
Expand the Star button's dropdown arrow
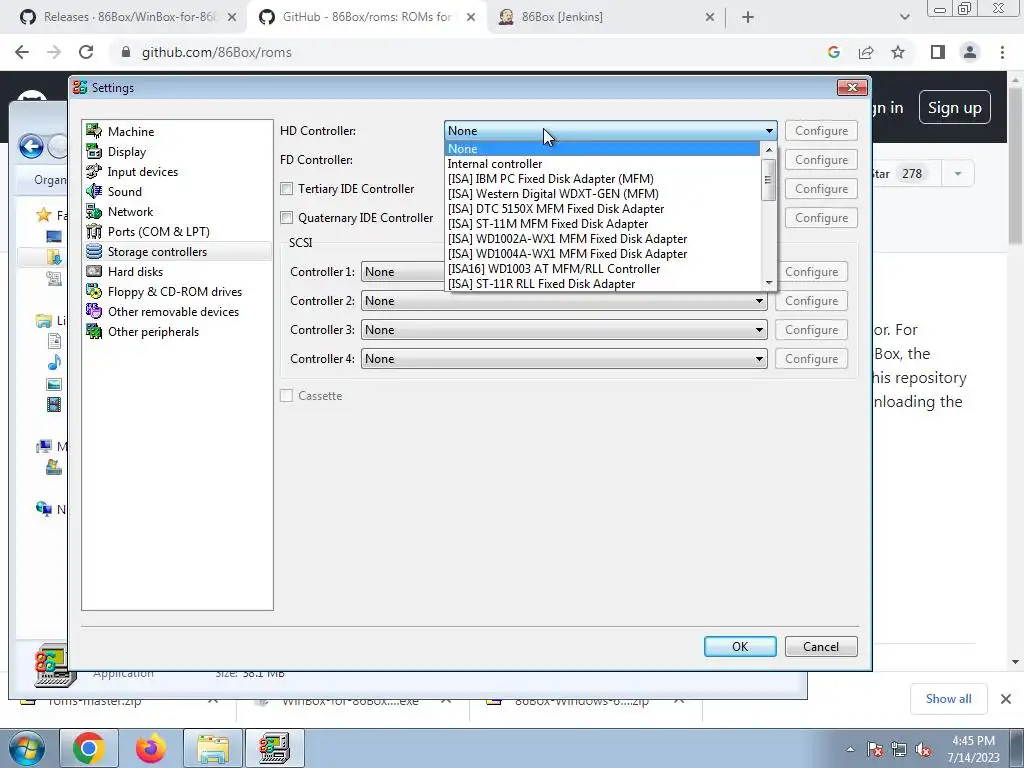coord(958,174)
